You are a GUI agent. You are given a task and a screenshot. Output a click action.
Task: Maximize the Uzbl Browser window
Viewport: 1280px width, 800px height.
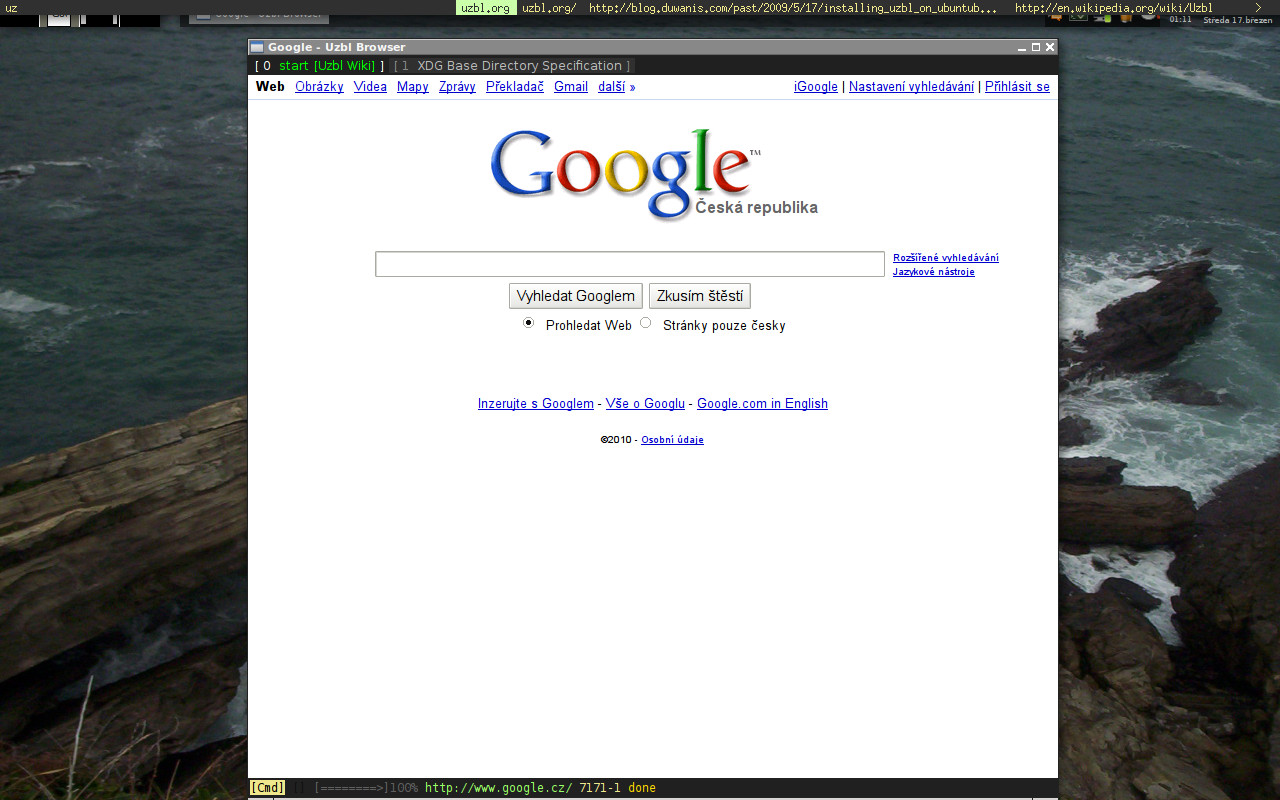coord(1036,47)
